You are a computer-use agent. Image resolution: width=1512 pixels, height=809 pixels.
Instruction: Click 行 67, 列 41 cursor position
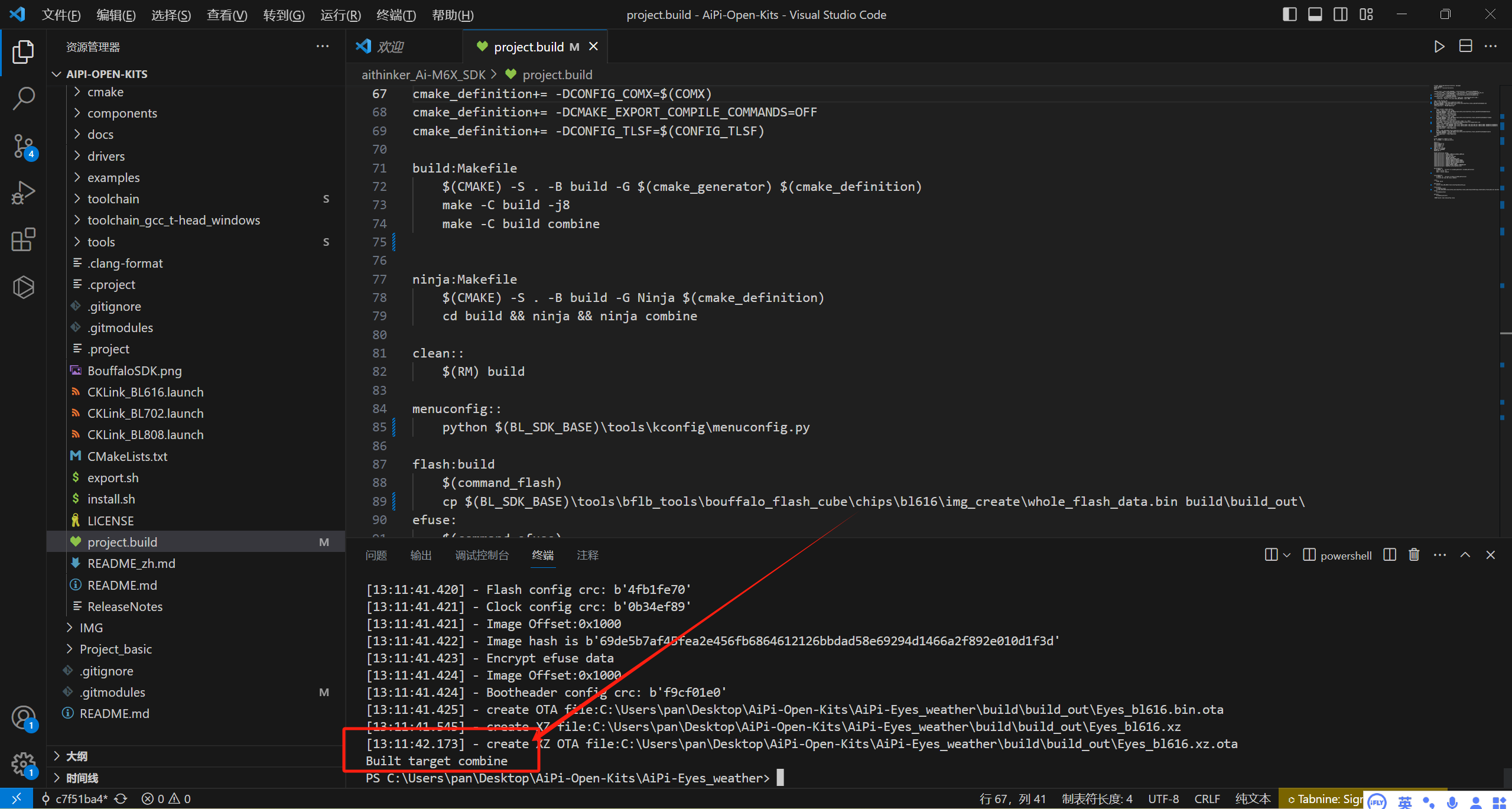coord(1012,799)
